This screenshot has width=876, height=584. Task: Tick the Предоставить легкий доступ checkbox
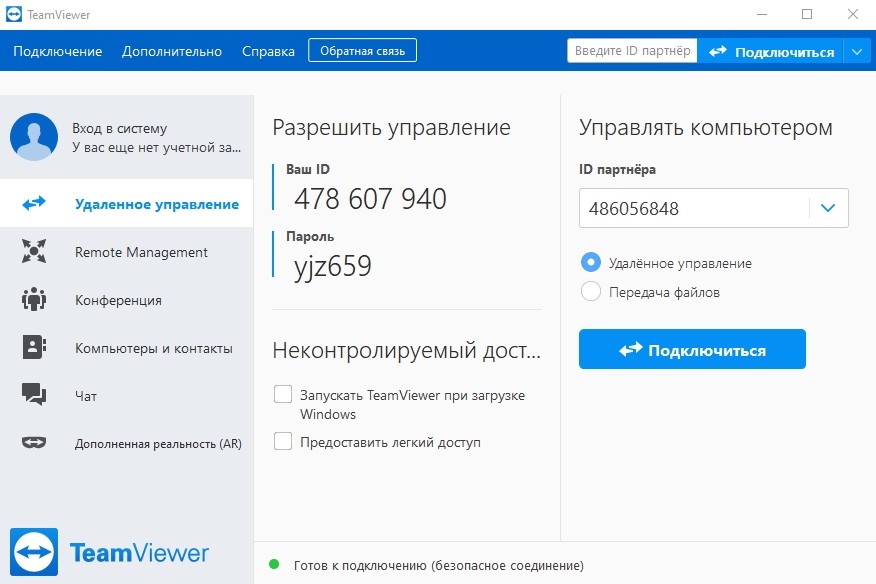click(283, 442)
